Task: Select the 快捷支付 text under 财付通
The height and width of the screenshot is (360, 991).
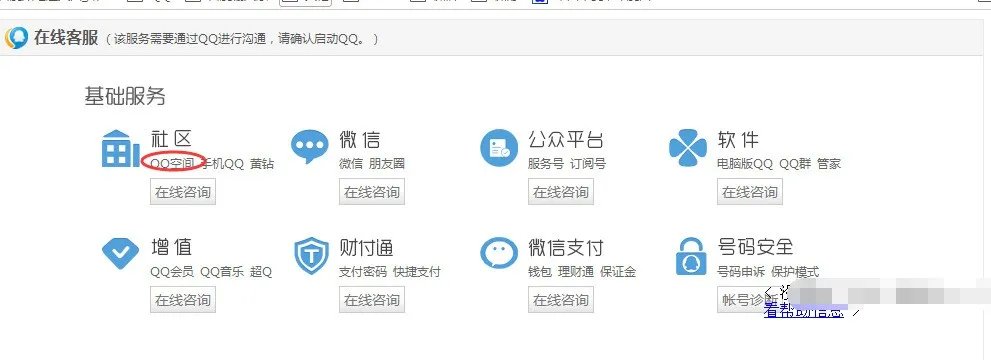Action: tap(416, 272)
